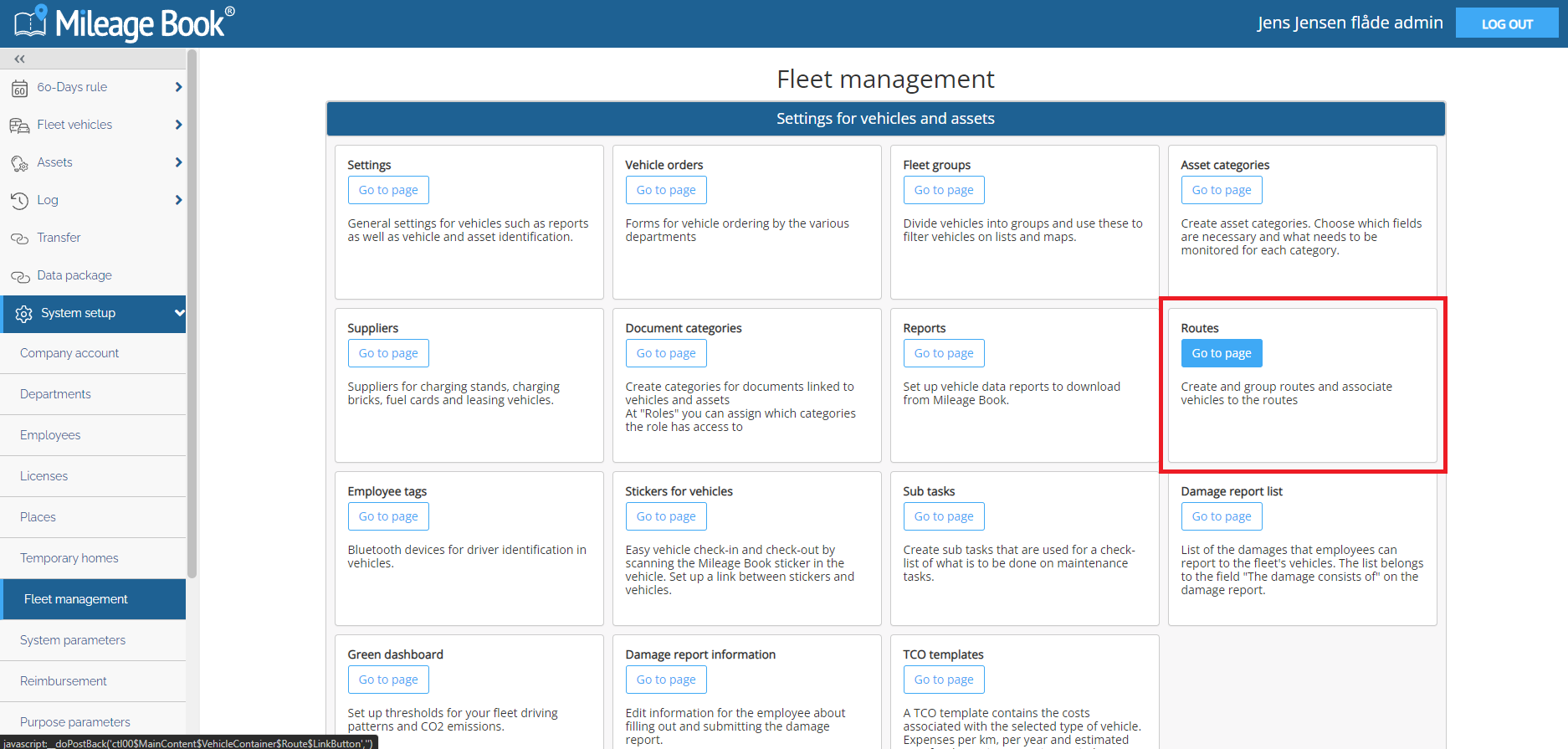Screen dimensions: 1568x749
Task: Click the Data package cloud icon
Action: click(x=19, y=276)
